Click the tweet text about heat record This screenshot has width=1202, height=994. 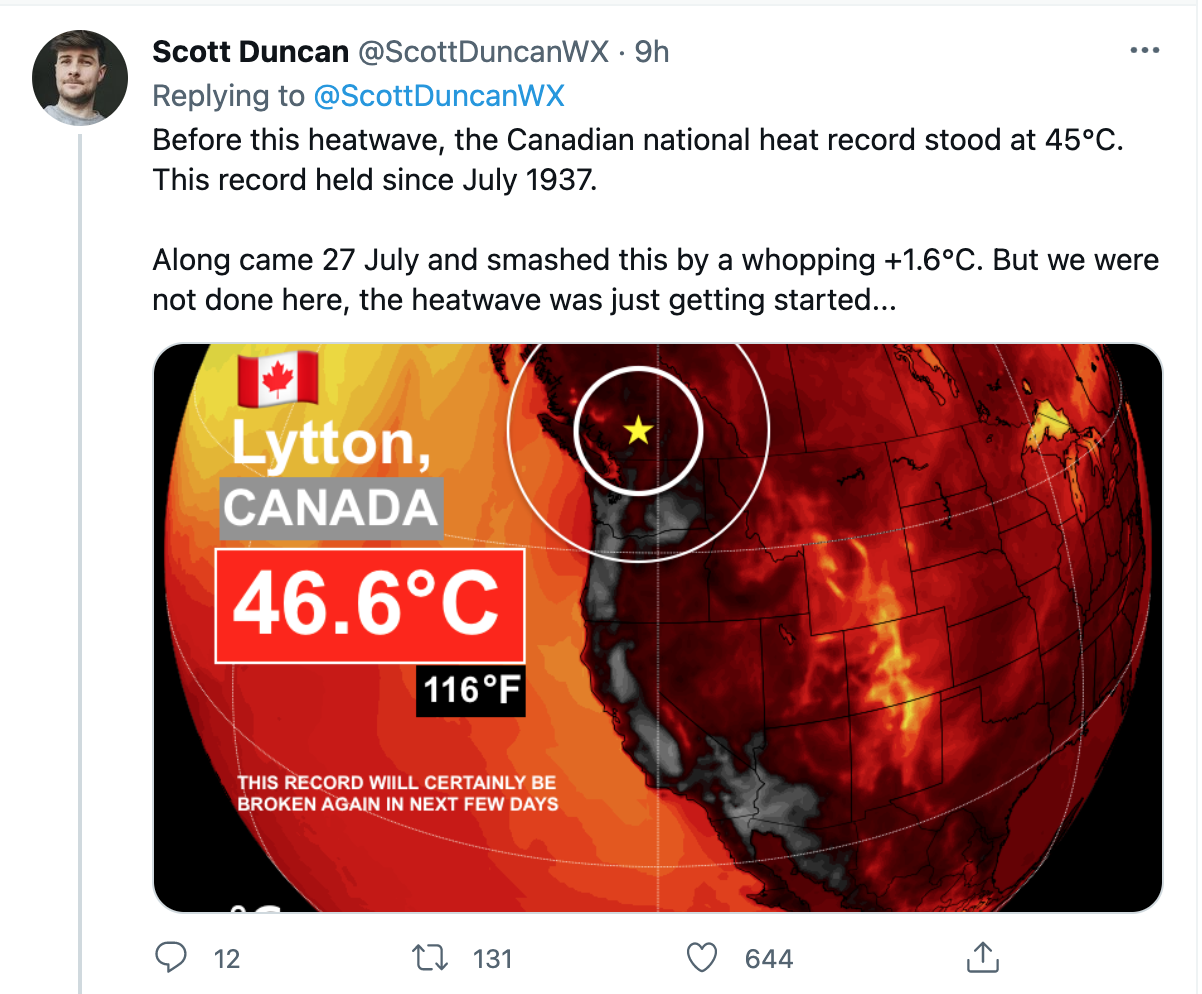[x=655, y=220]
